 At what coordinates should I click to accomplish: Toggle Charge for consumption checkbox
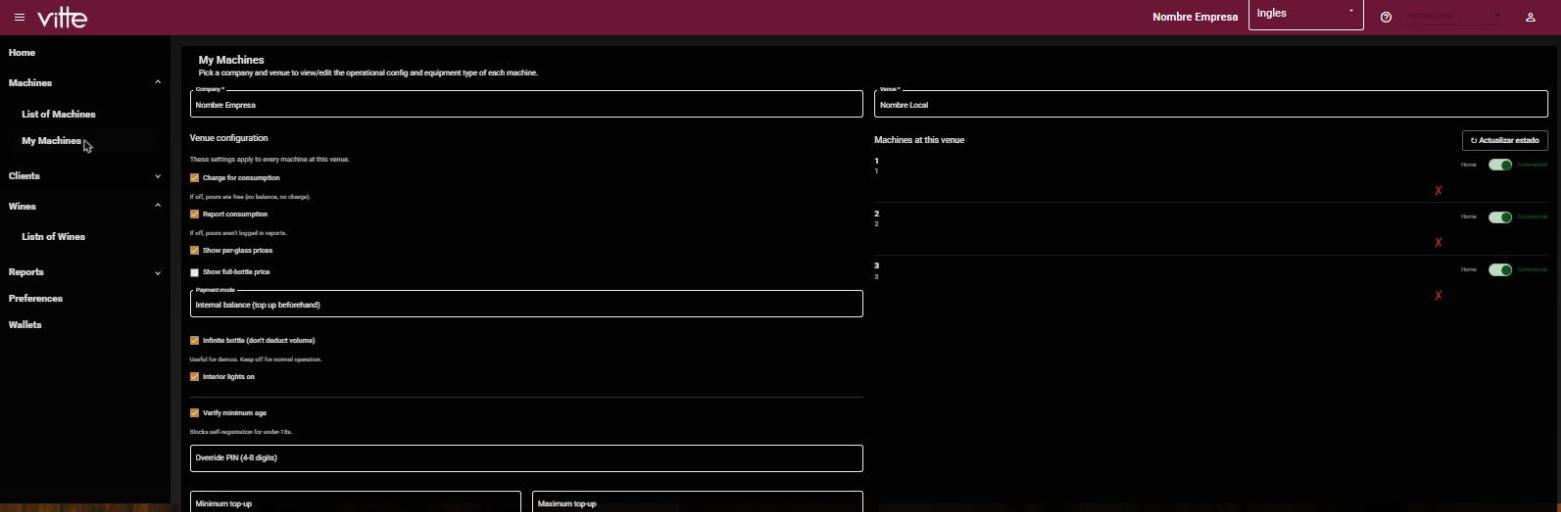click(x=194, y=178)
